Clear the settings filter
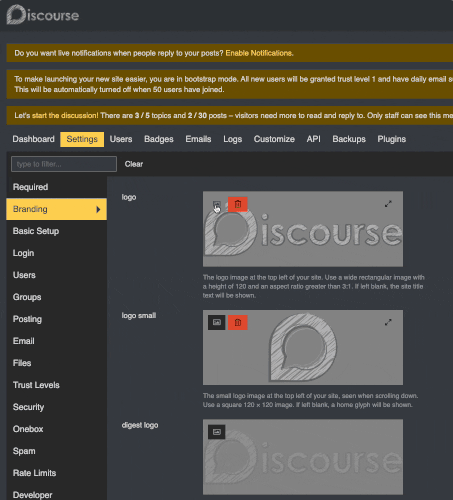 [134, 164]
